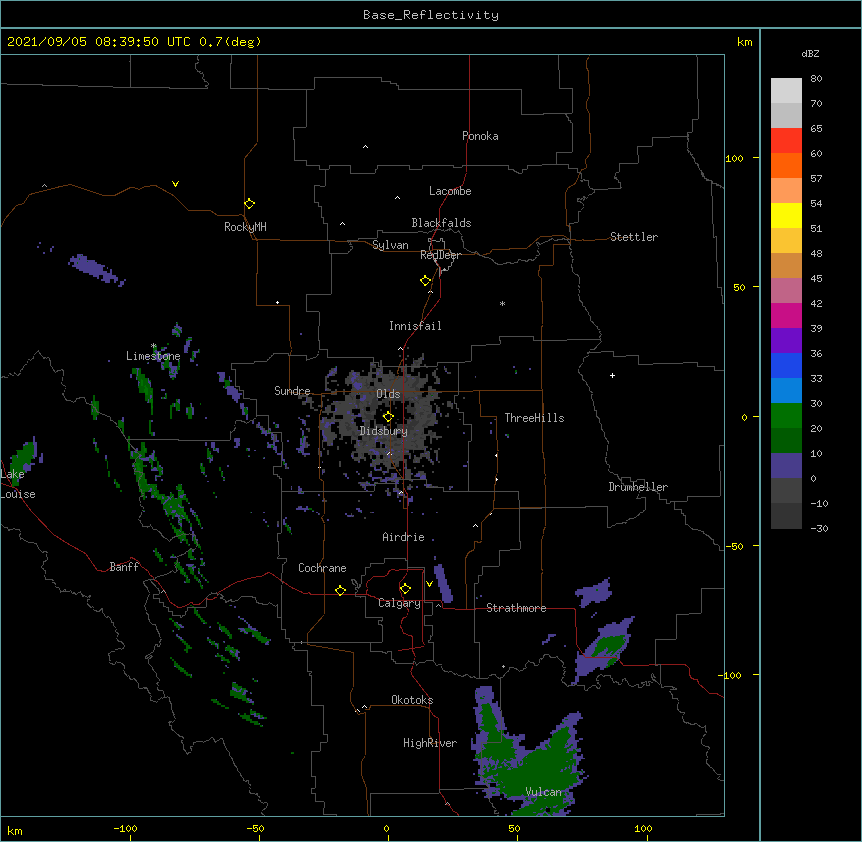Click the Olds town label
The image size is (862, 842).
(x=388, y=394)
